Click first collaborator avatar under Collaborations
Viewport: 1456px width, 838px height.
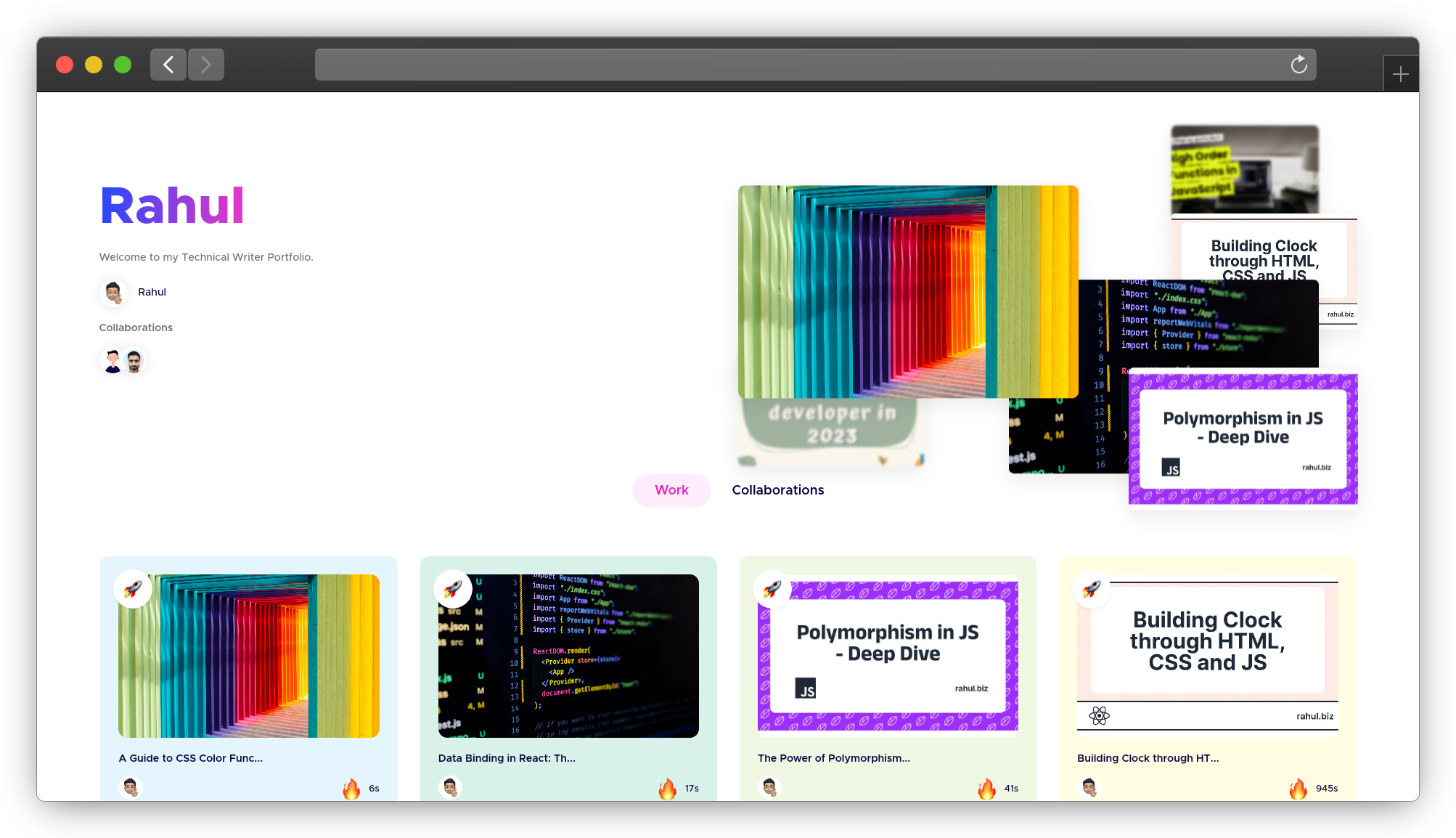113,361
